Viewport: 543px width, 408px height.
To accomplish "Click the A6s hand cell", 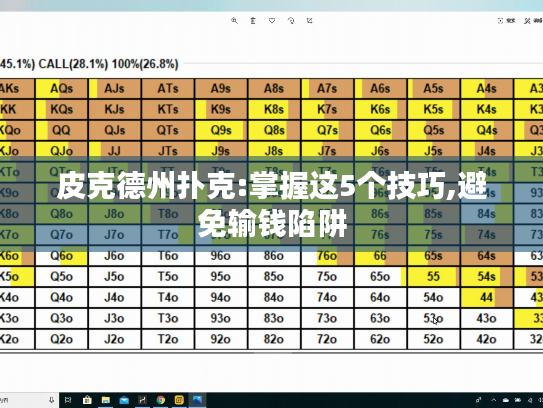I will [381, 89].
